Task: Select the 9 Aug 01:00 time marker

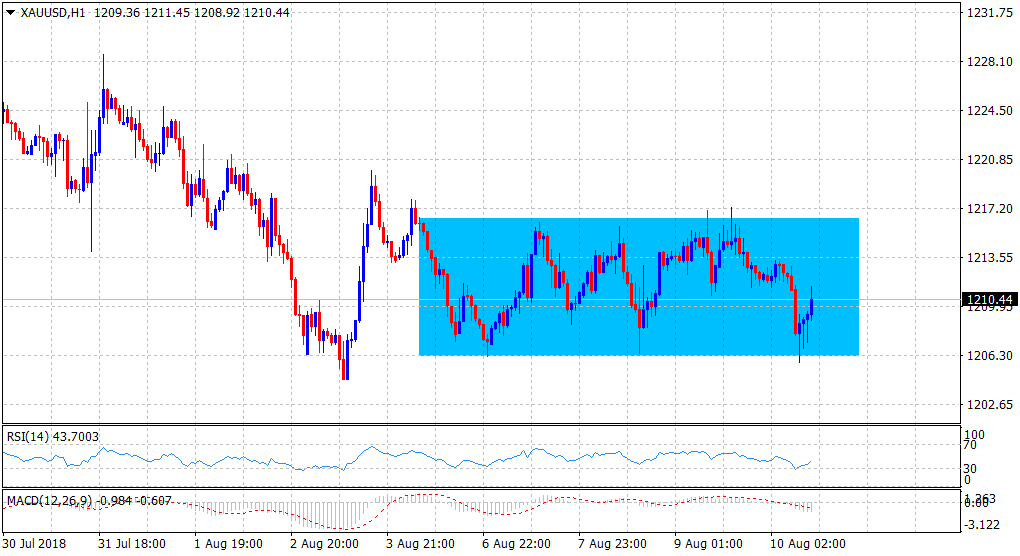Action: 710,544
